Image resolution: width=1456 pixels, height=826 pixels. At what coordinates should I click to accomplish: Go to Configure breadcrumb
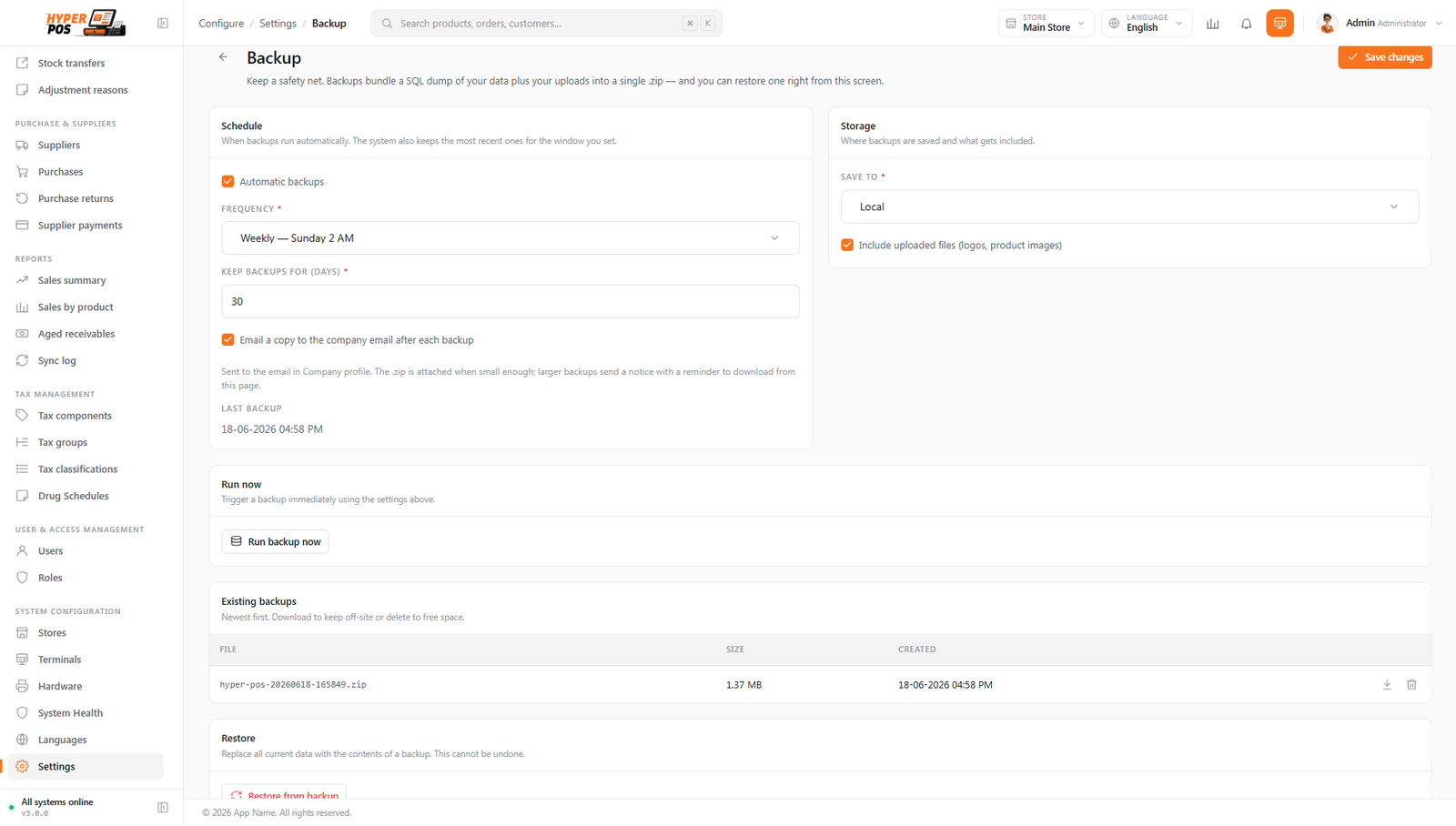coord(221,24)
